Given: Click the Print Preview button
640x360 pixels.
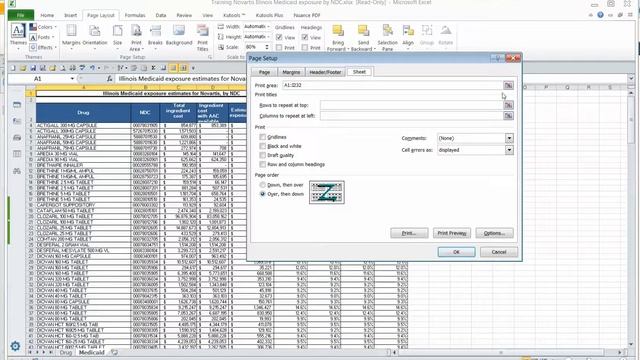Looking at the screenshot, I should point(452,233).
